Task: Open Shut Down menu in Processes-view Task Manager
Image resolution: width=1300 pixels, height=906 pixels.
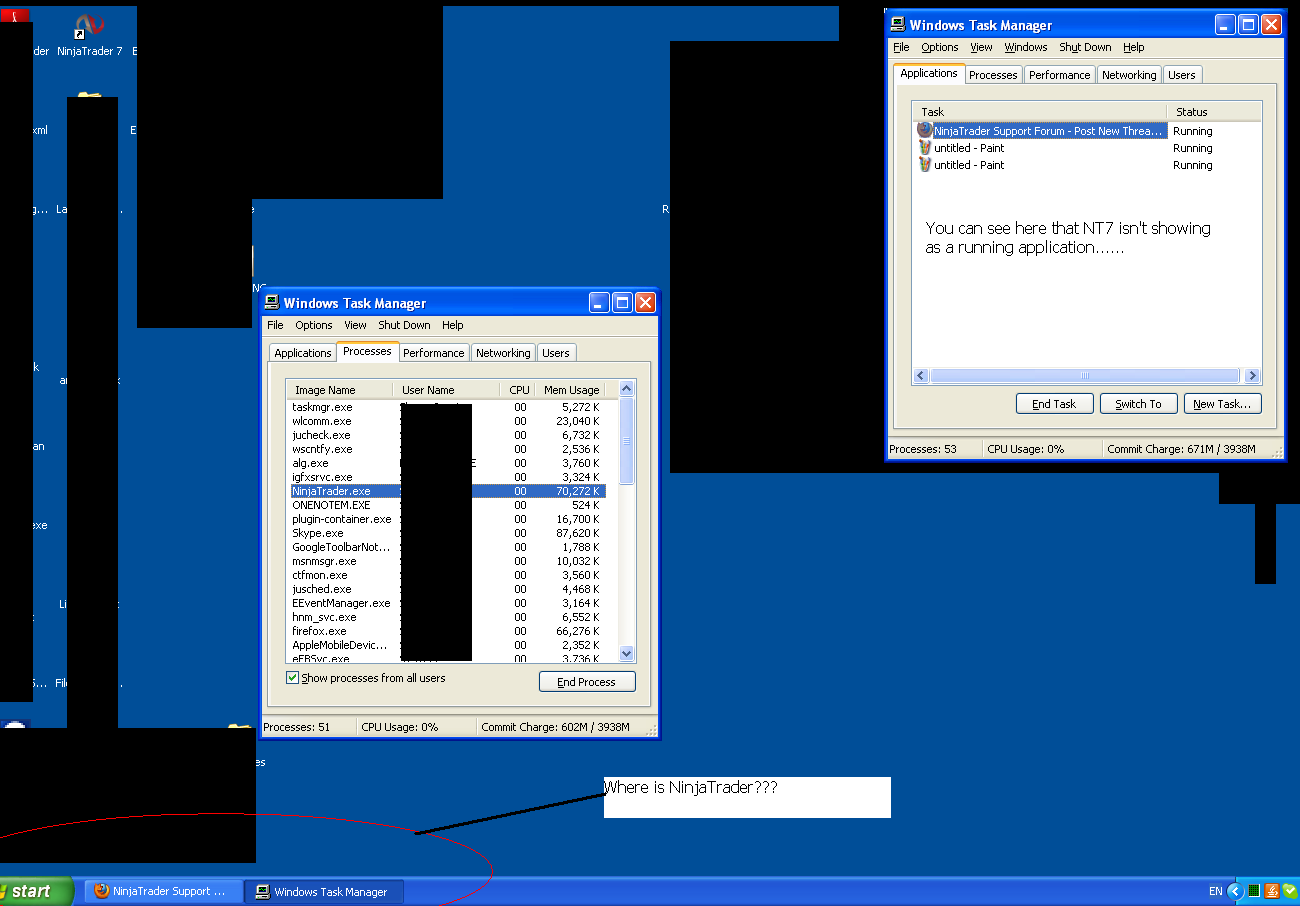Action: (x=404, y=325)
